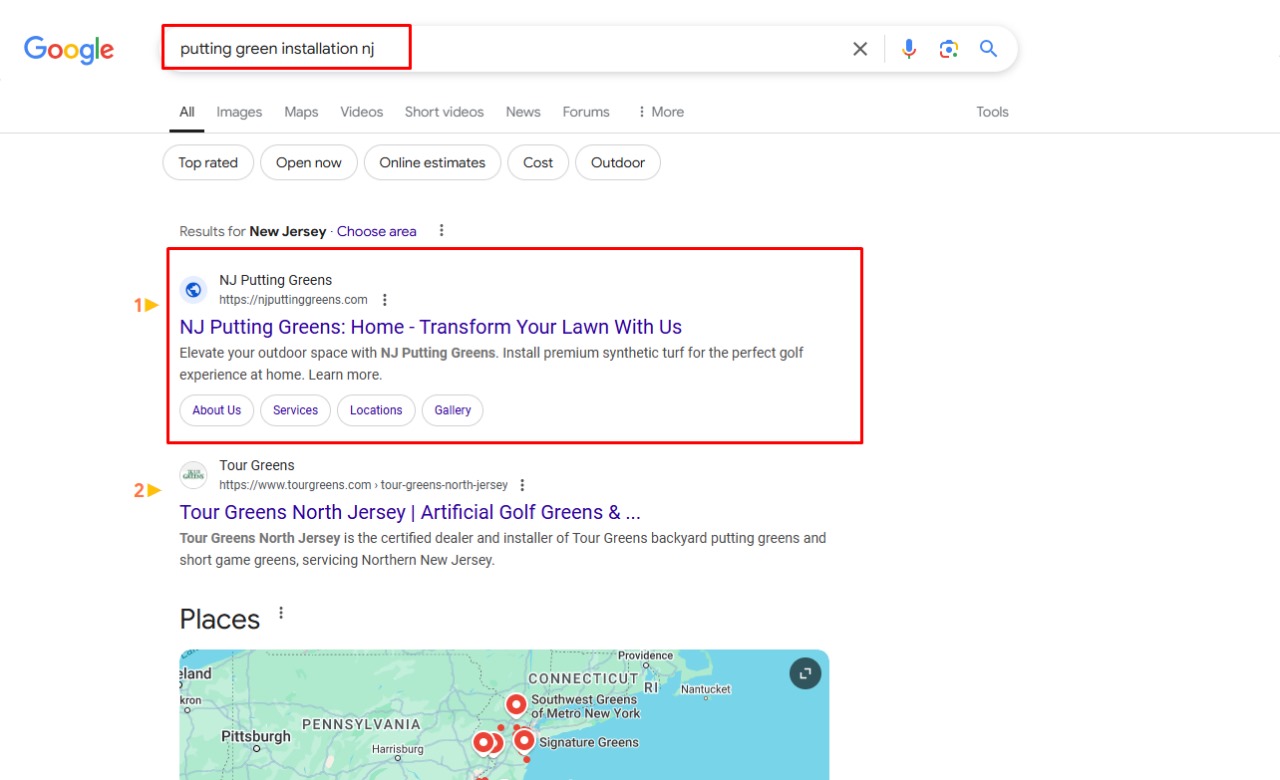Select the All results tab
Viewport: 1280px width, 780px height.
click(187, 112)
